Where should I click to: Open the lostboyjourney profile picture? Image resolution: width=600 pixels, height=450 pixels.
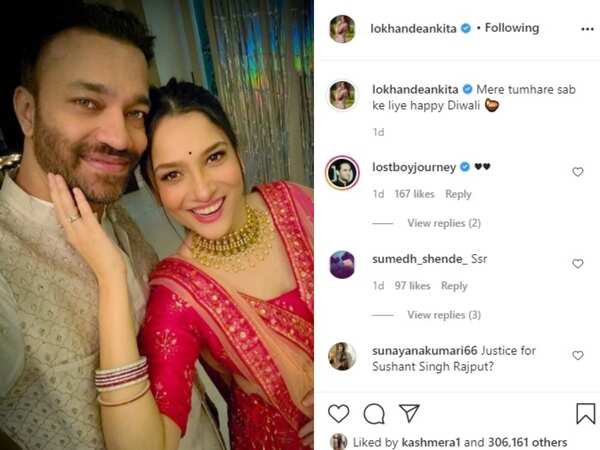342,173
